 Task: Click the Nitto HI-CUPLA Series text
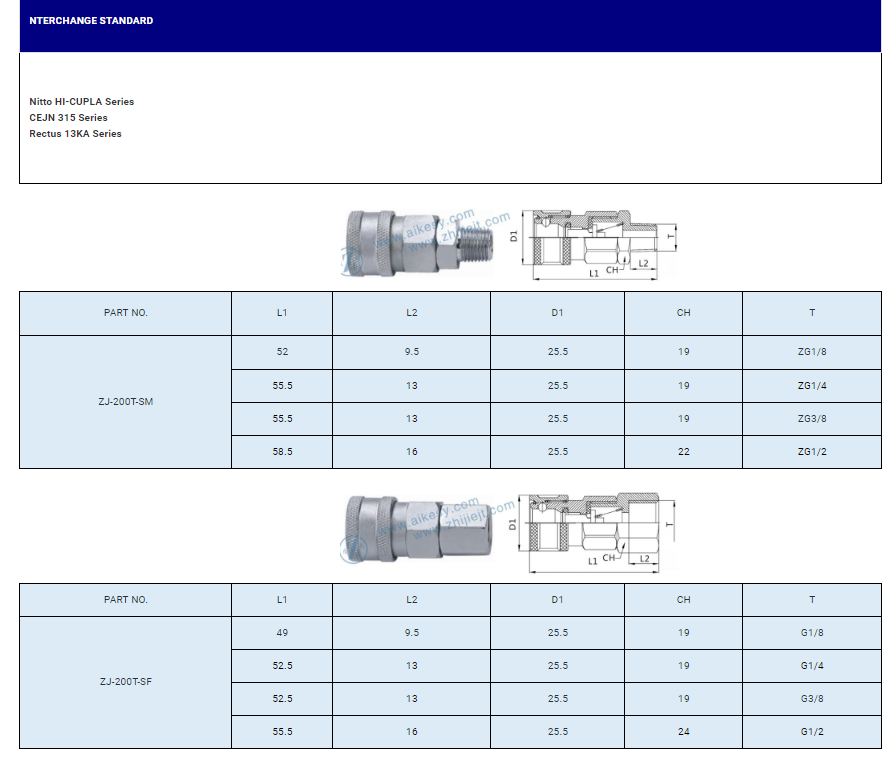(81, 102)
